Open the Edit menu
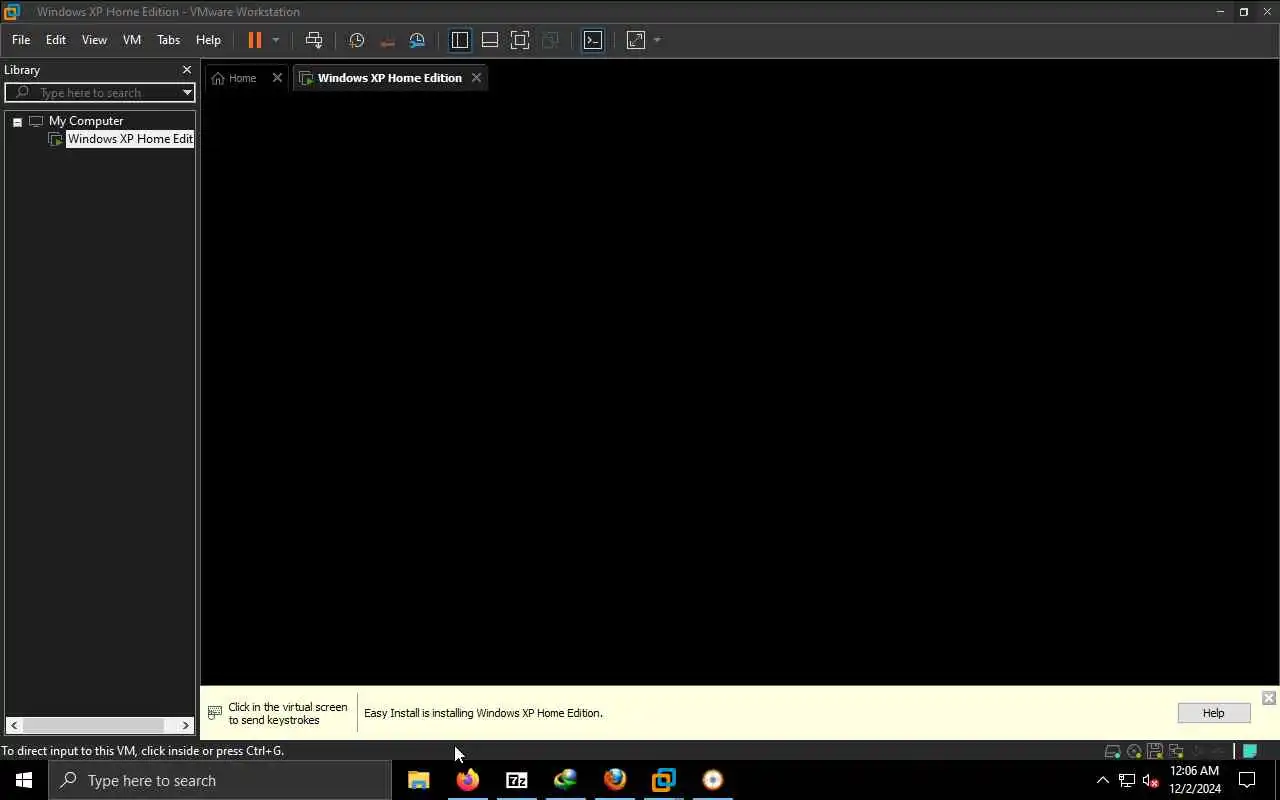The image size is (1280, 800). [x=56, y=40]
